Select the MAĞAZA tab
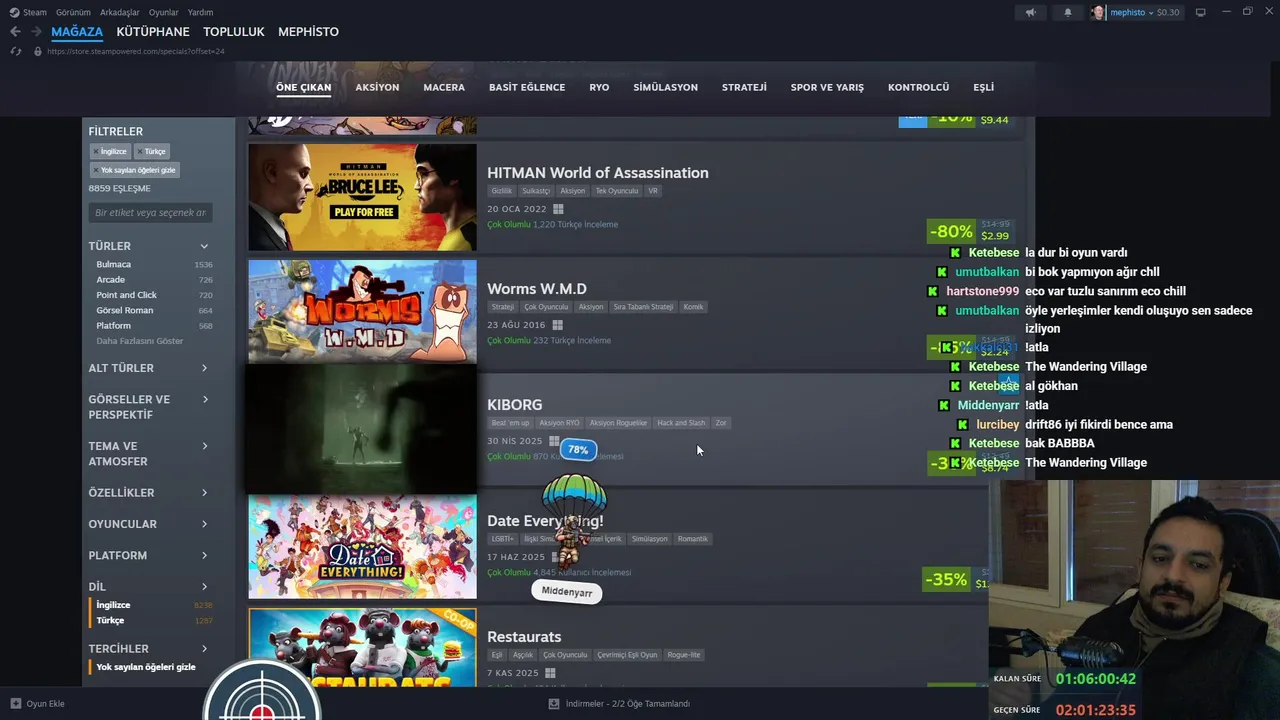This screenshot has height=720, width=1280. tap(77, 32)
